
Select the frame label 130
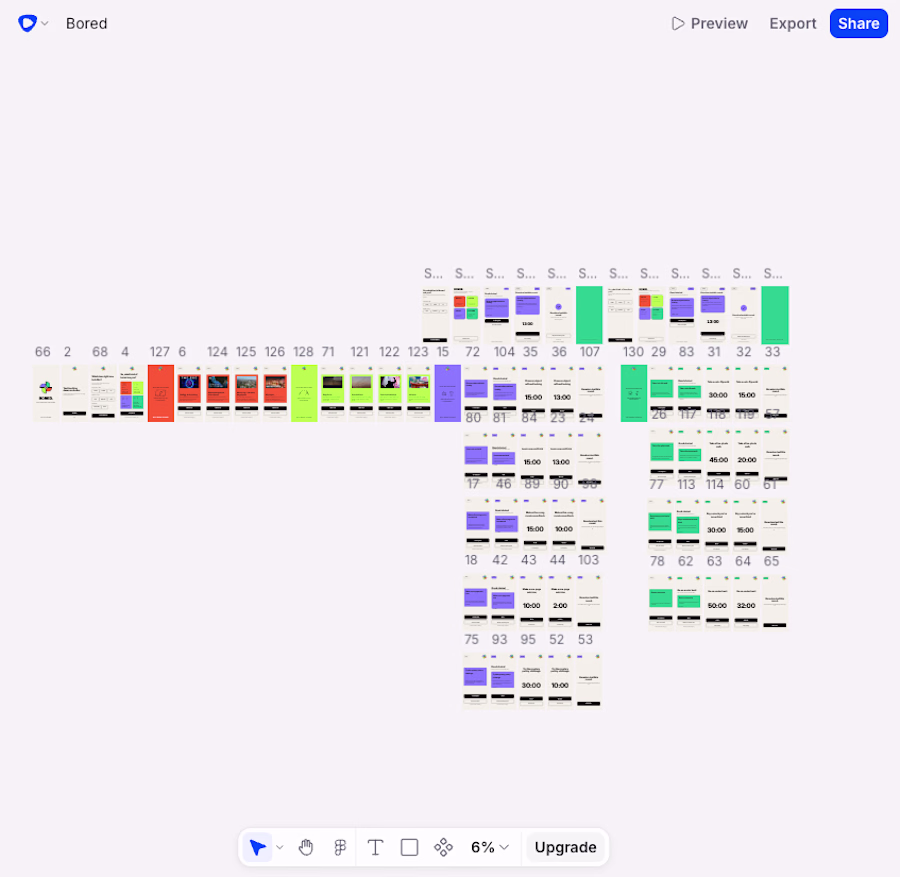(634, 352)
